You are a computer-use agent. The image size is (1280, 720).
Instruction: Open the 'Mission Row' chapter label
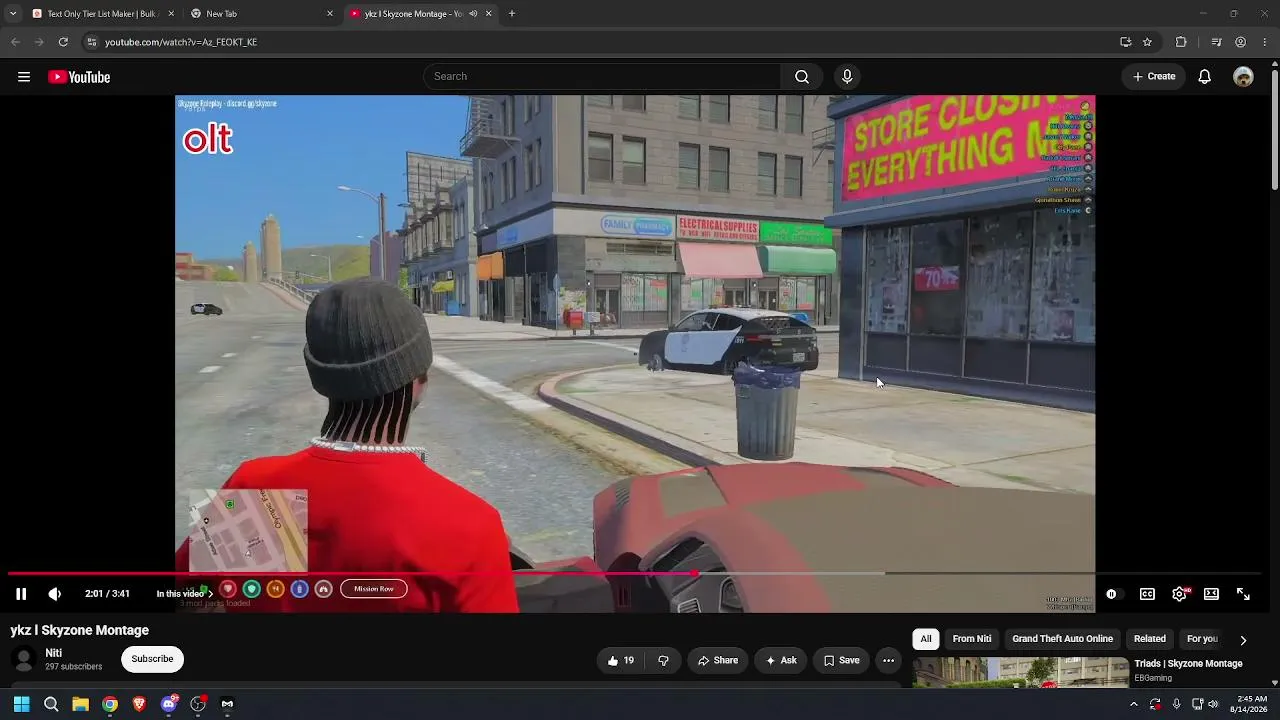coord(374,589)
